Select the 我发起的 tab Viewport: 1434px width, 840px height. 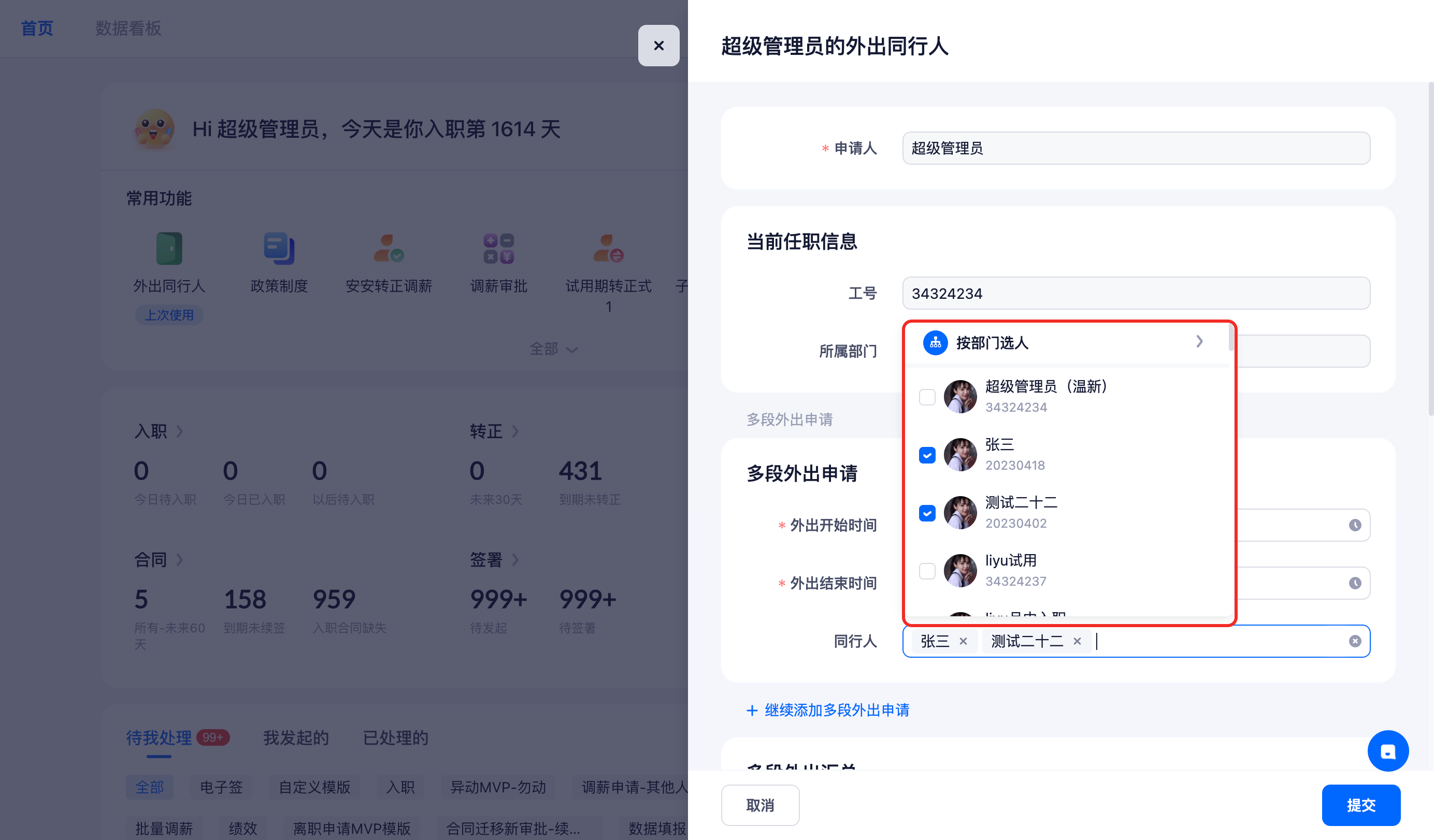(x=296, y=737)
